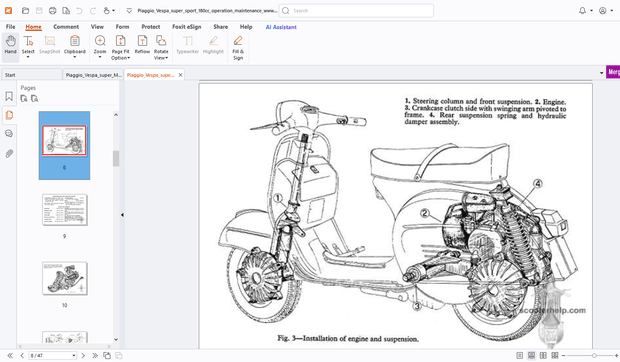Screen dimensions: 620x362
Task: Click the Foxit logo icon
Action: pos(8,11)
